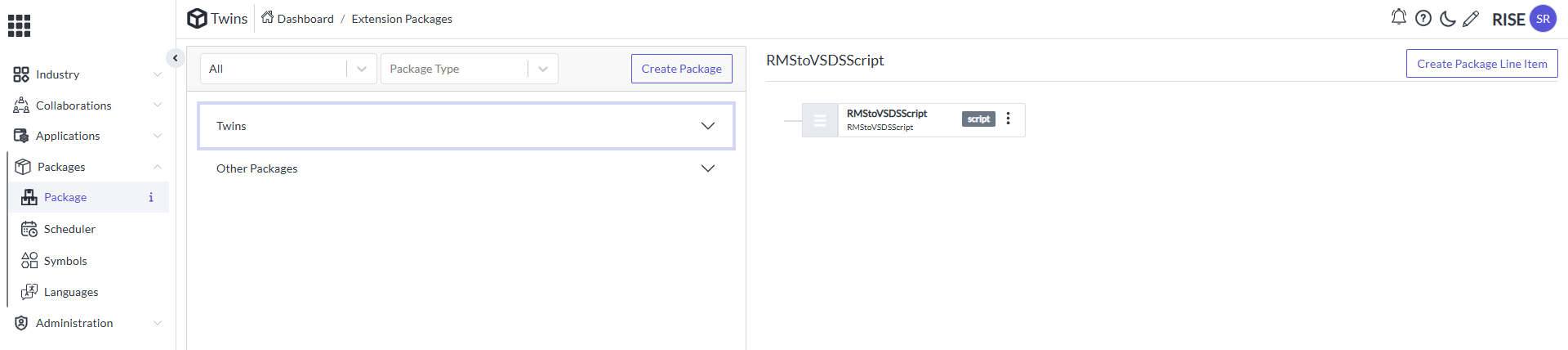Expand the Twins package group
The height and width of the screenshot is (350, 1568).
[x=466, y=126]
